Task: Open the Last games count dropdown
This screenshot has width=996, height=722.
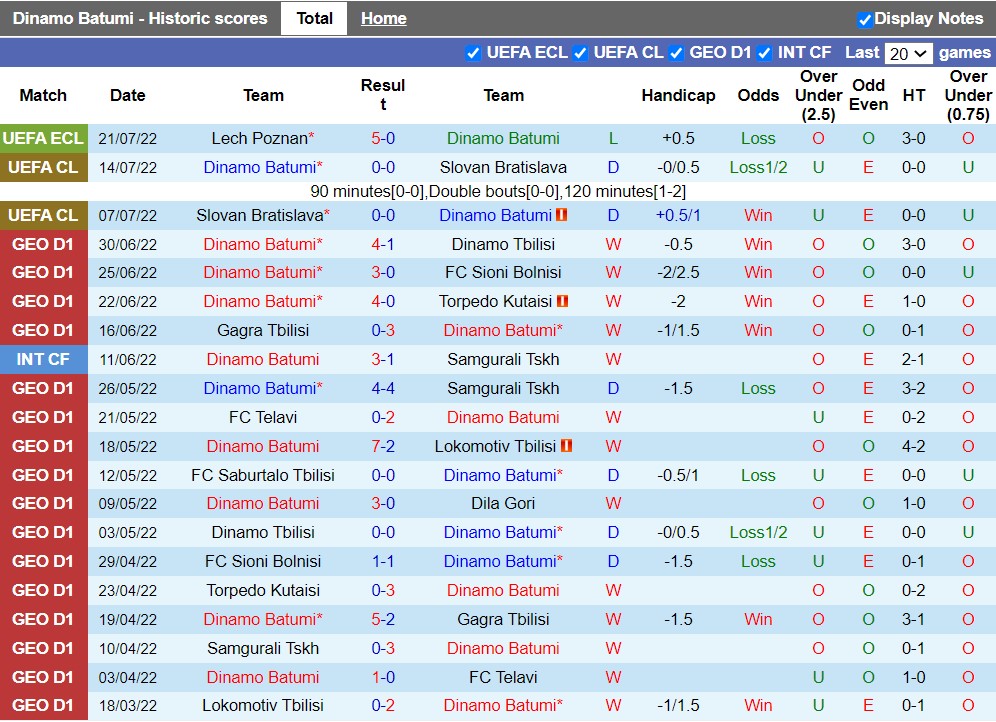Action: [908, 53]
